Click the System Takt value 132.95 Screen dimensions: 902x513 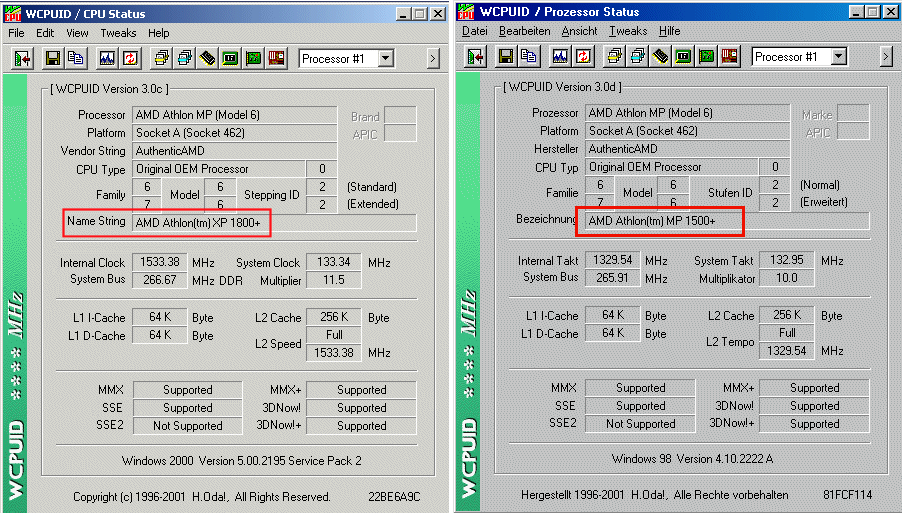point(786,261)
